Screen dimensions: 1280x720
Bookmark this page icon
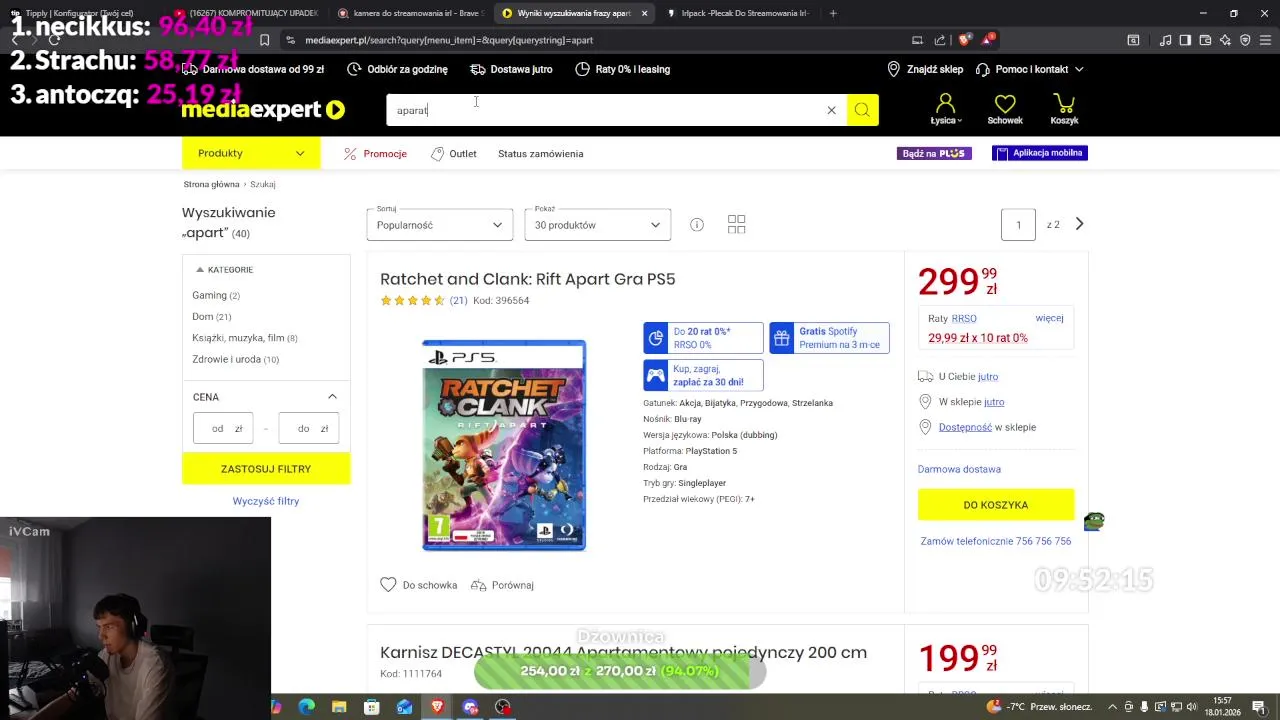[264, 40]
